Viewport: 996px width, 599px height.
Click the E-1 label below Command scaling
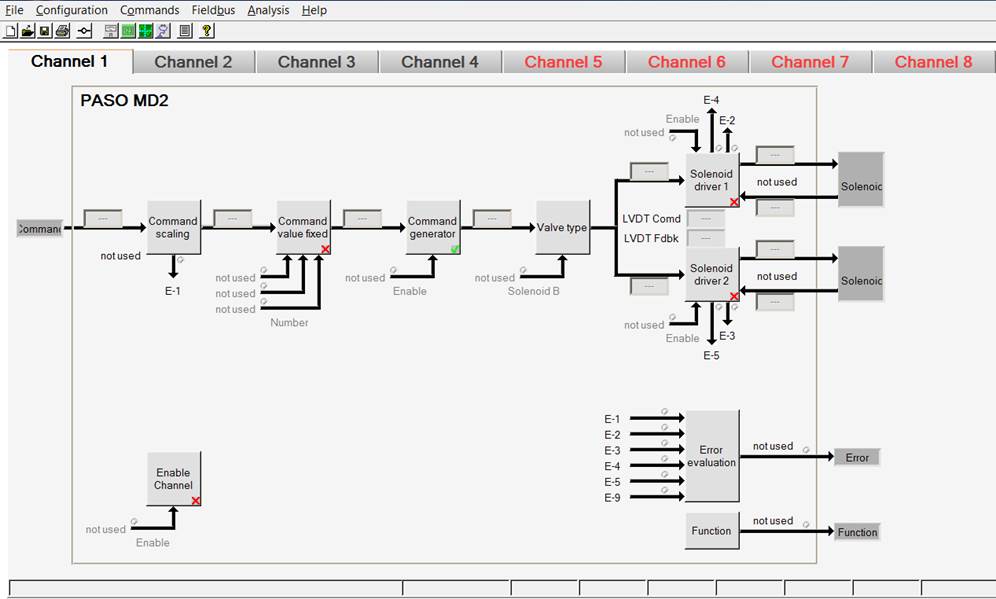pyautogui.click(x=173, y=291)
